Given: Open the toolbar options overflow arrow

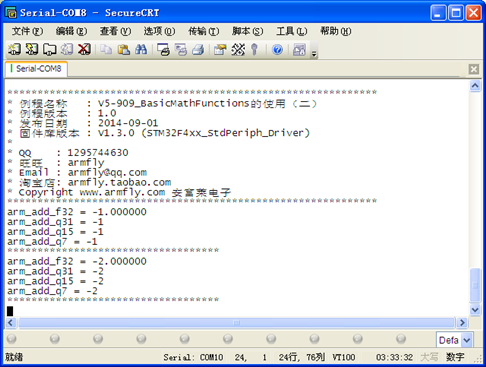Looking at the screenshot, I should tap(314, 53).
